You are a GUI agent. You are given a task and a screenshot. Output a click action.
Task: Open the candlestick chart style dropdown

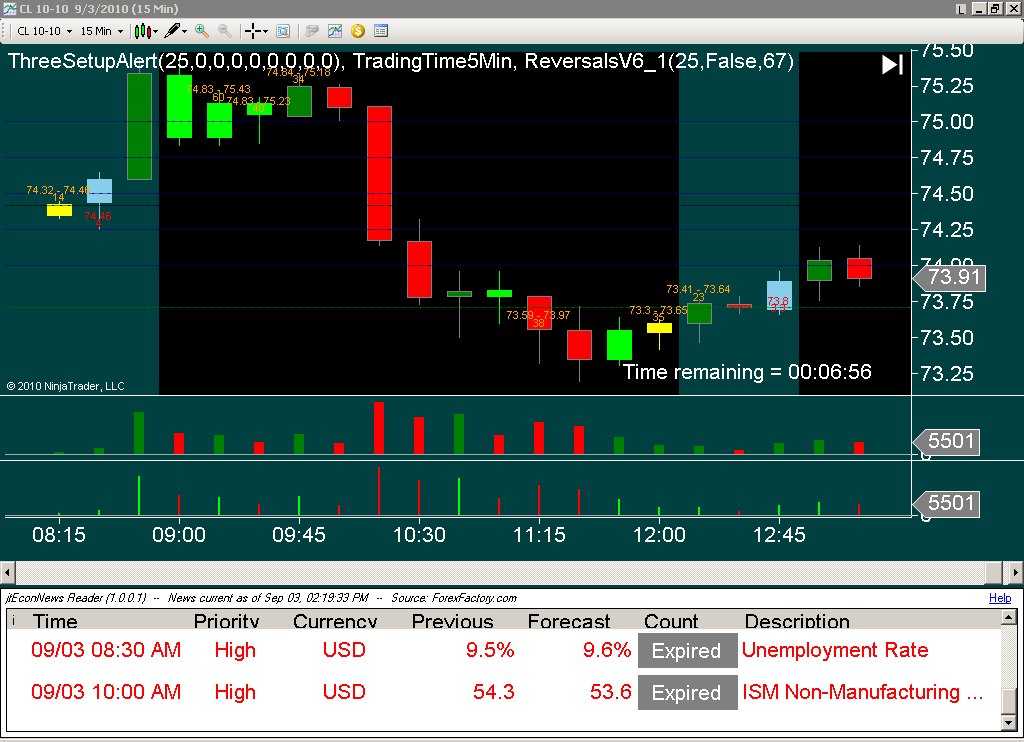tap(146, 31)
